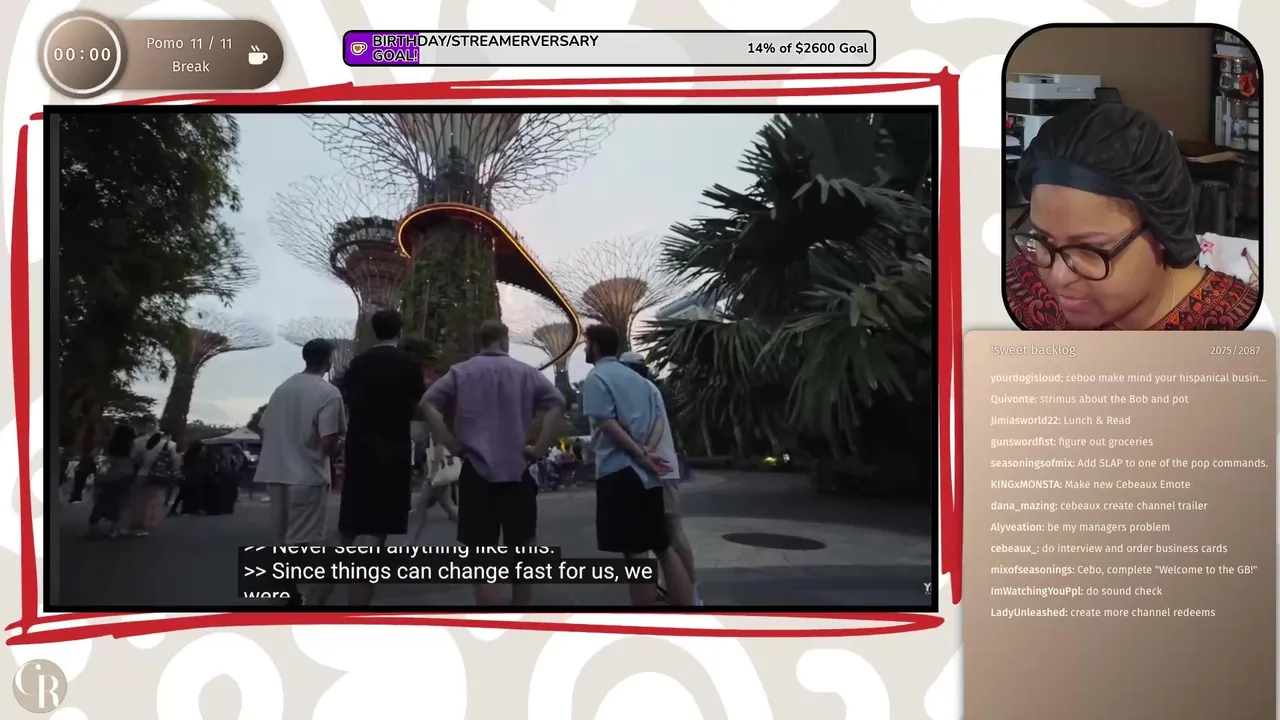Click the "Since things can change fast" caption

pos(448,572)
